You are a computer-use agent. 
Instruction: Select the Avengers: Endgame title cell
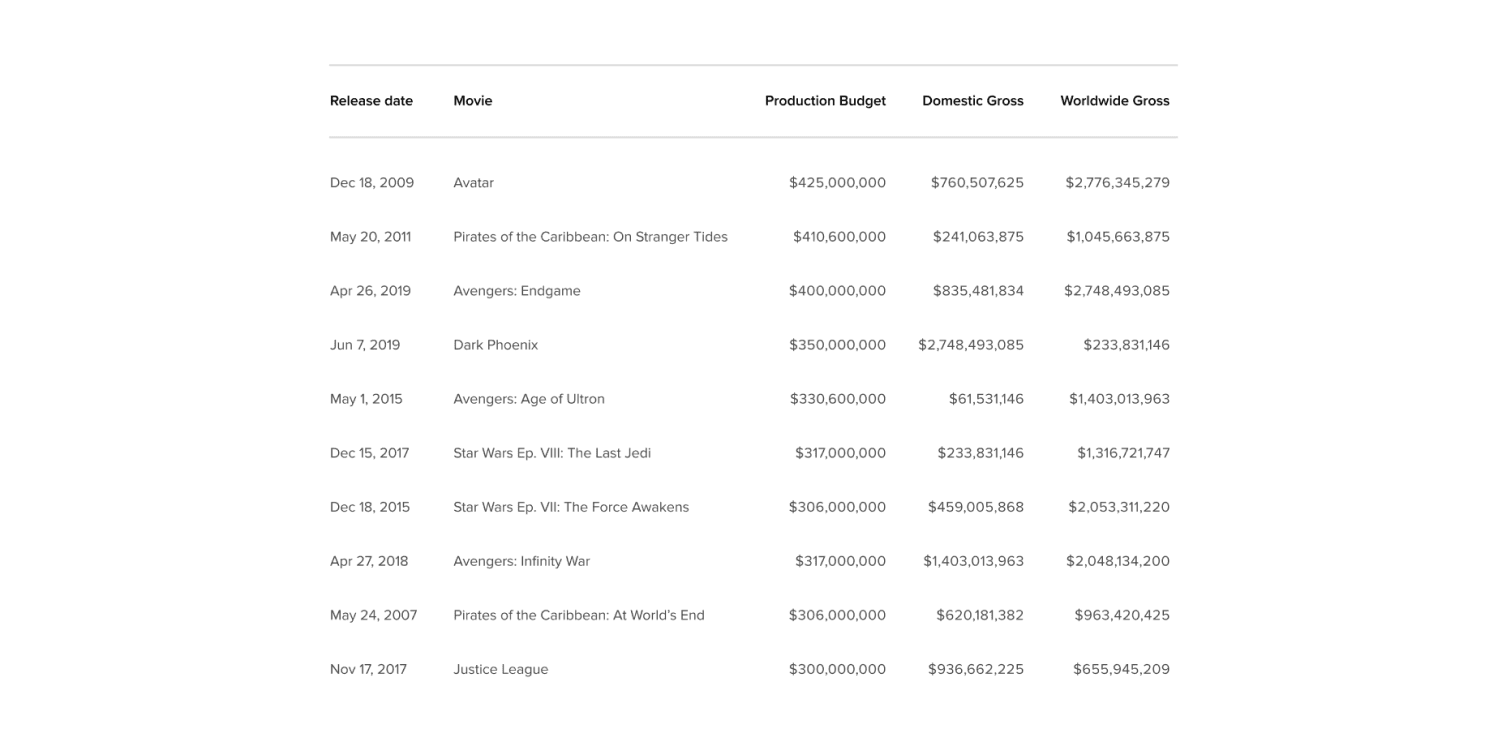tap(517, 291)
